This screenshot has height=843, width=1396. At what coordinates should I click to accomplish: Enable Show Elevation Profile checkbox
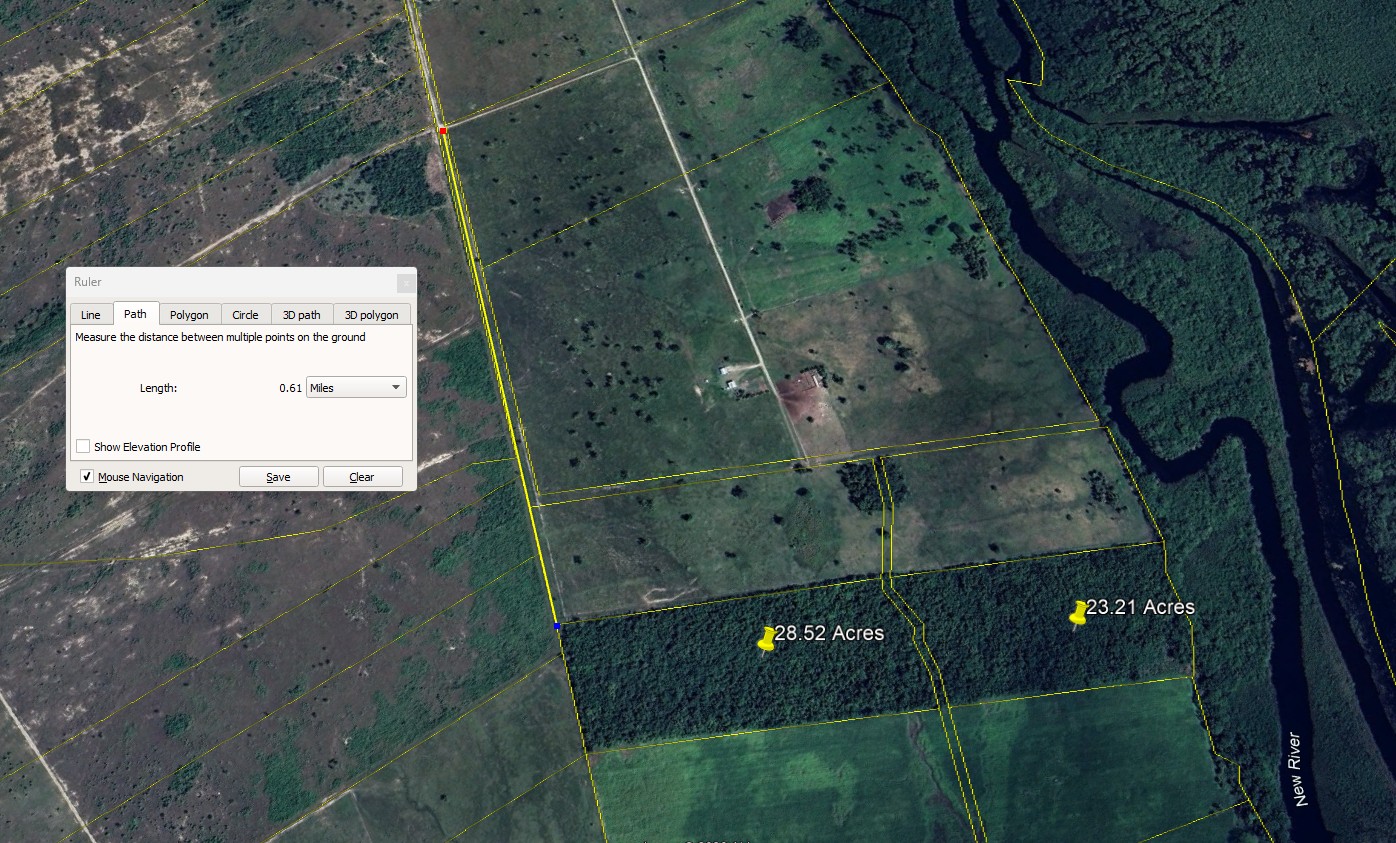pyautogui.click(x=84, y=447)
